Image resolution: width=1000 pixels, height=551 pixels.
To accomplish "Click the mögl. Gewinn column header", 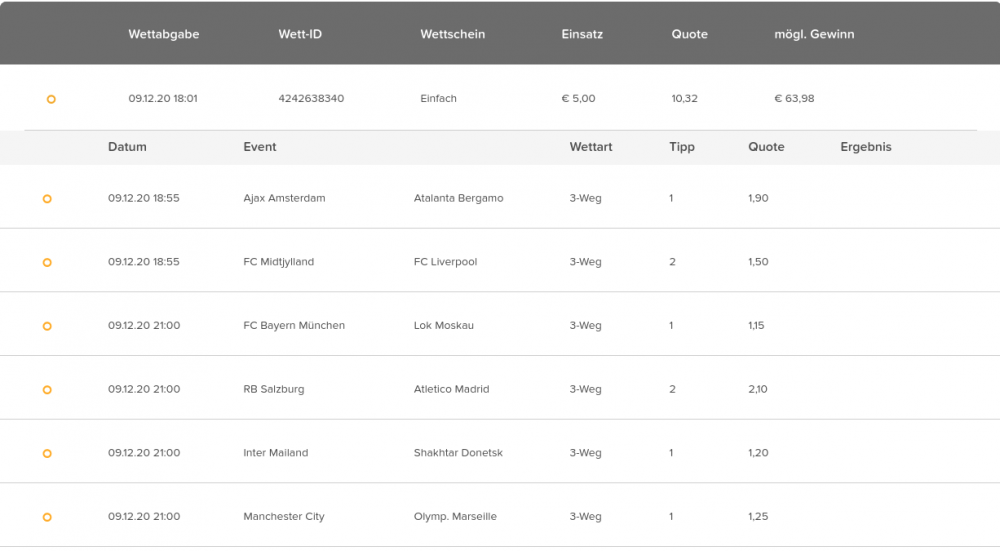I will coord(814,34).
